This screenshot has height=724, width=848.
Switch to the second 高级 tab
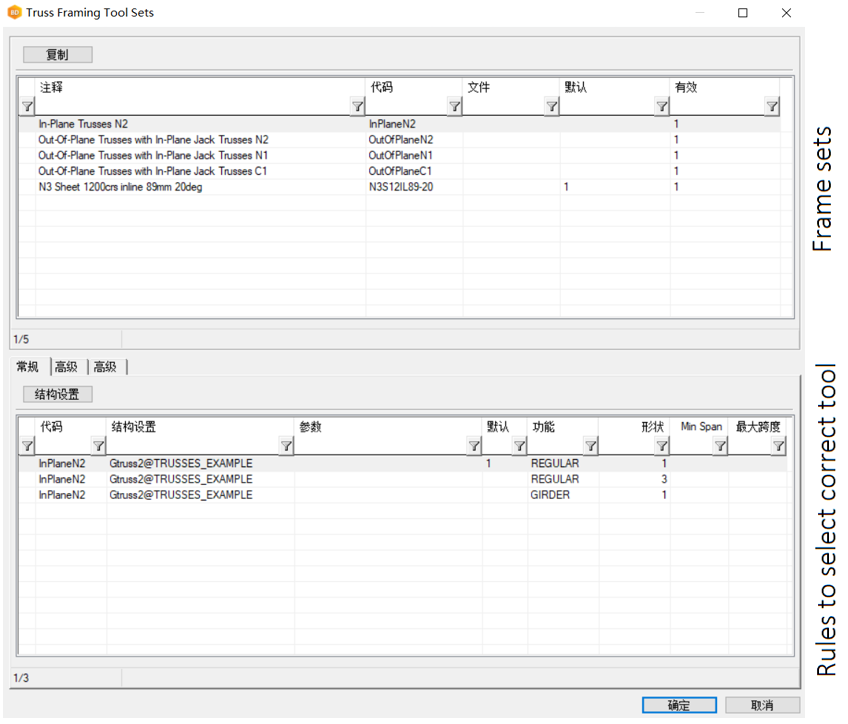[x=105, y=367]
